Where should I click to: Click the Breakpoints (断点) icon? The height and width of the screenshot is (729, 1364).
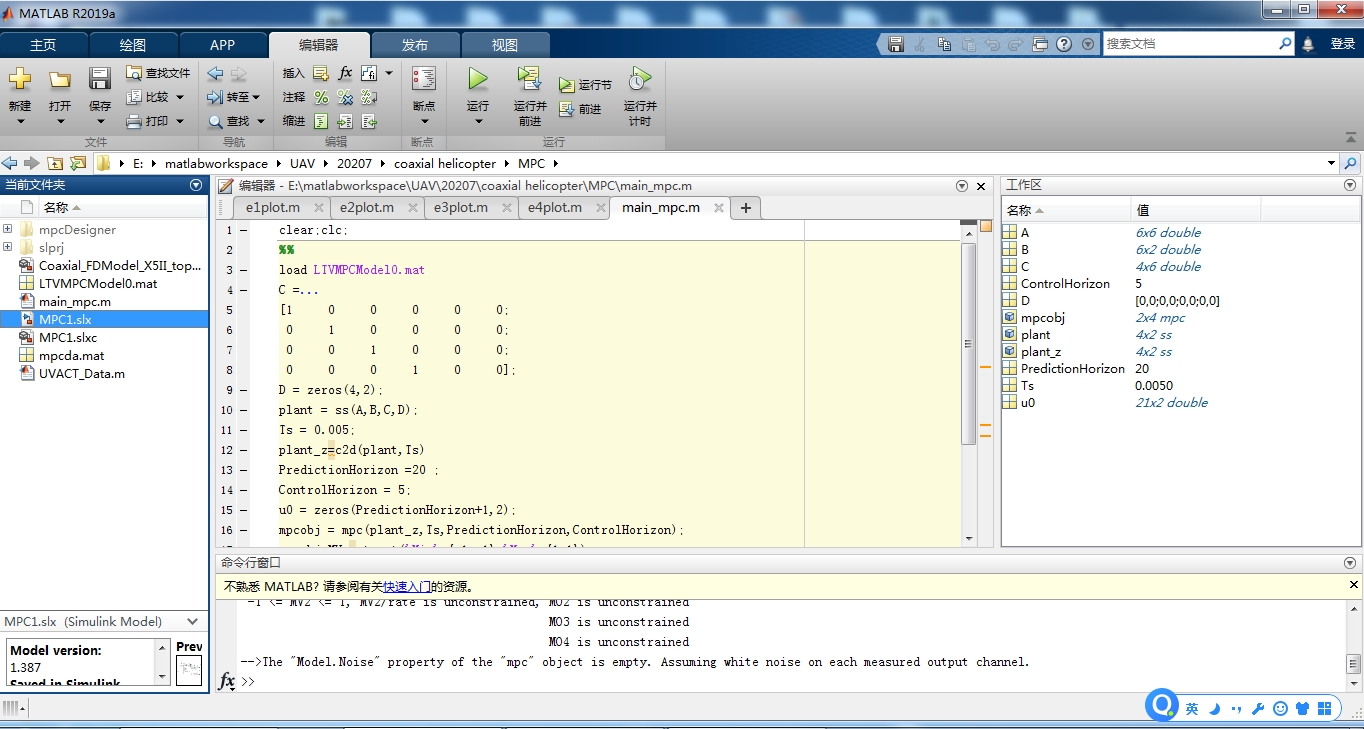coord(424,79)
